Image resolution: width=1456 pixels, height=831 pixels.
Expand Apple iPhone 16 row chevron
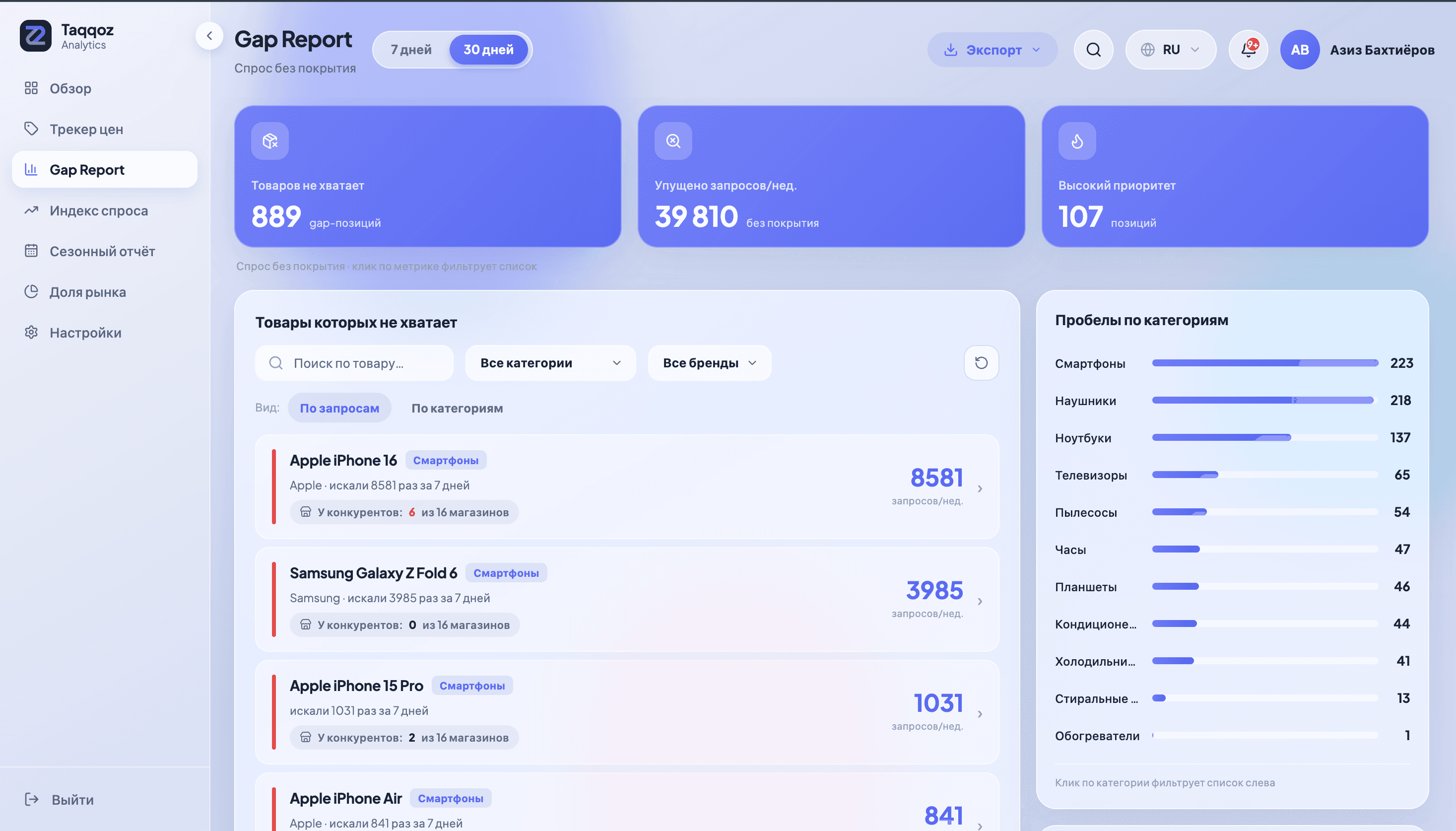(980, 488)
